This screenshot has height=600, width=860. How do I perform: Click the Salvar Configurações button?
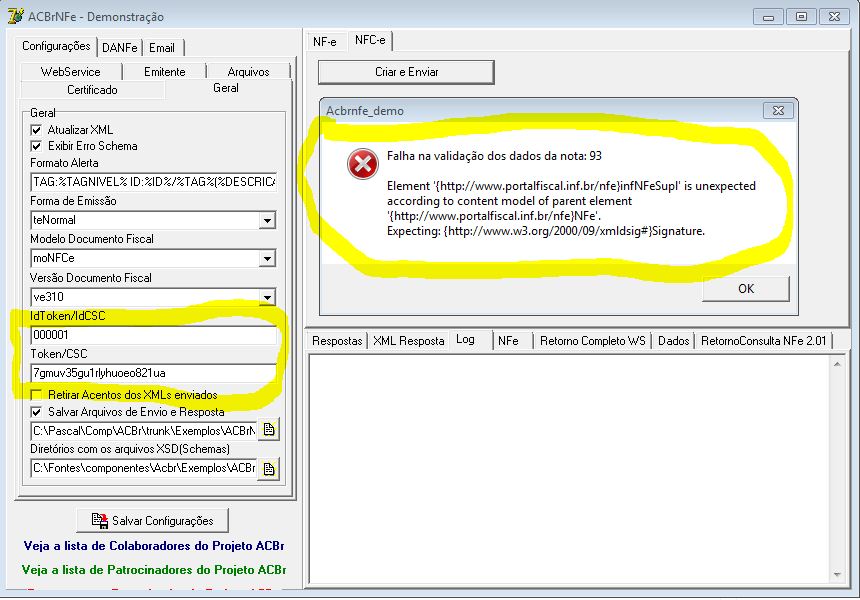pos(152,520)
